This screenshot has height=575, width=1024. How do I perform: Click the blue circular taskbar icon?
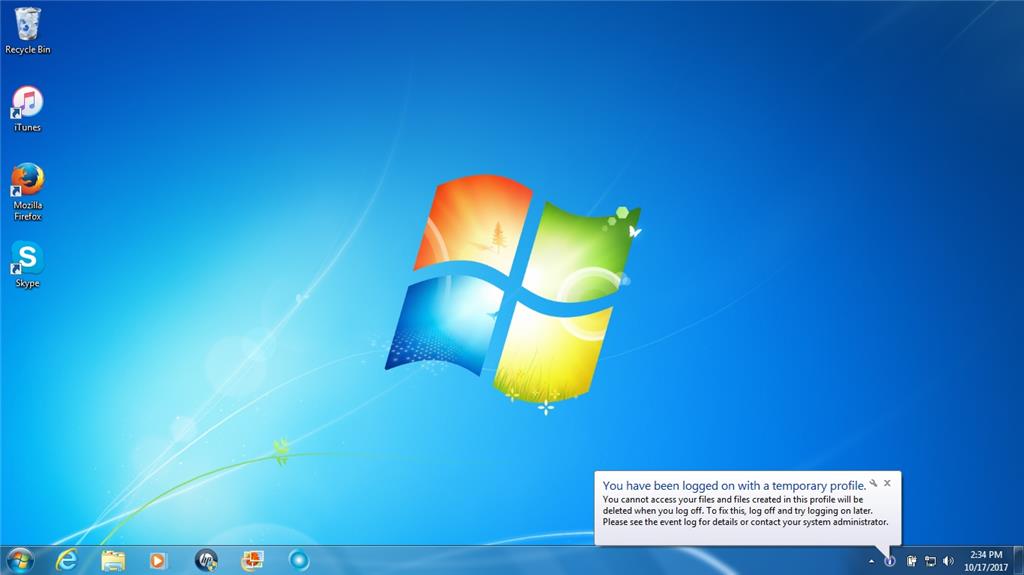pos(299,561)
